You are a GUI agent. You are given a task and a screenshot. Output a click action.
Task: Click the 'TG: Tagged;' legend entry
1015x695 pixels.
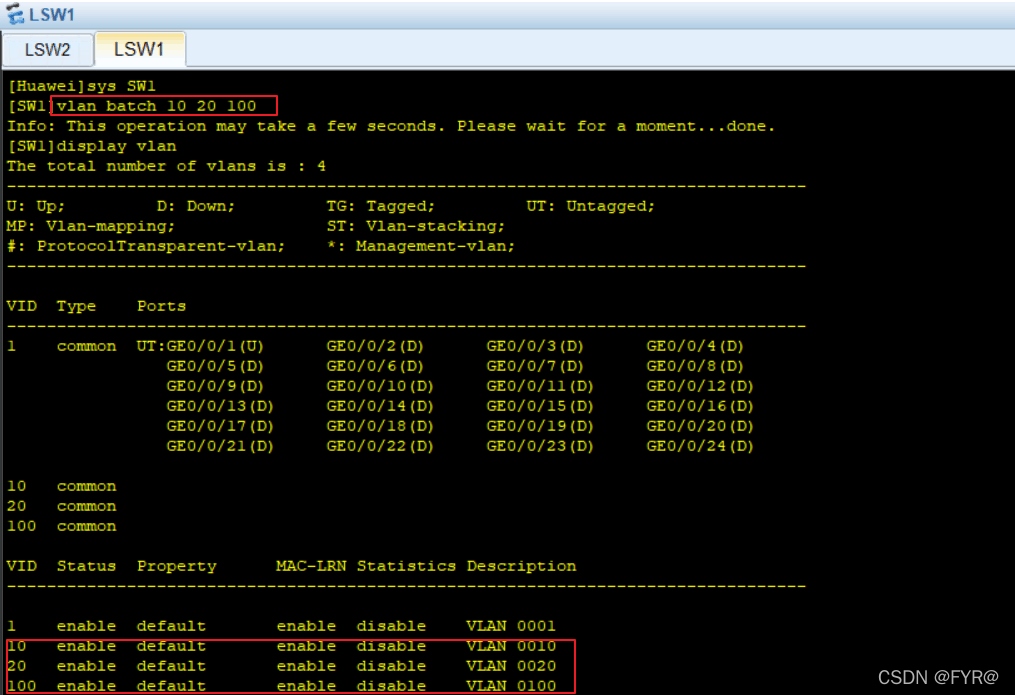(x=381, y=206)
